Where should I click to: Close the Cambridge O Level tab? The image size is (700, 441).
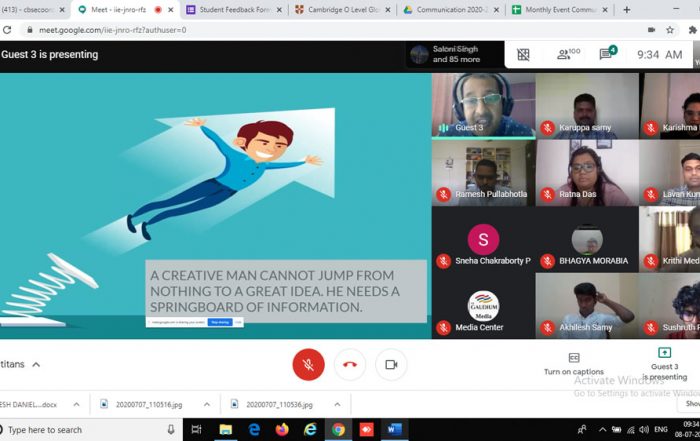(388, 9)
